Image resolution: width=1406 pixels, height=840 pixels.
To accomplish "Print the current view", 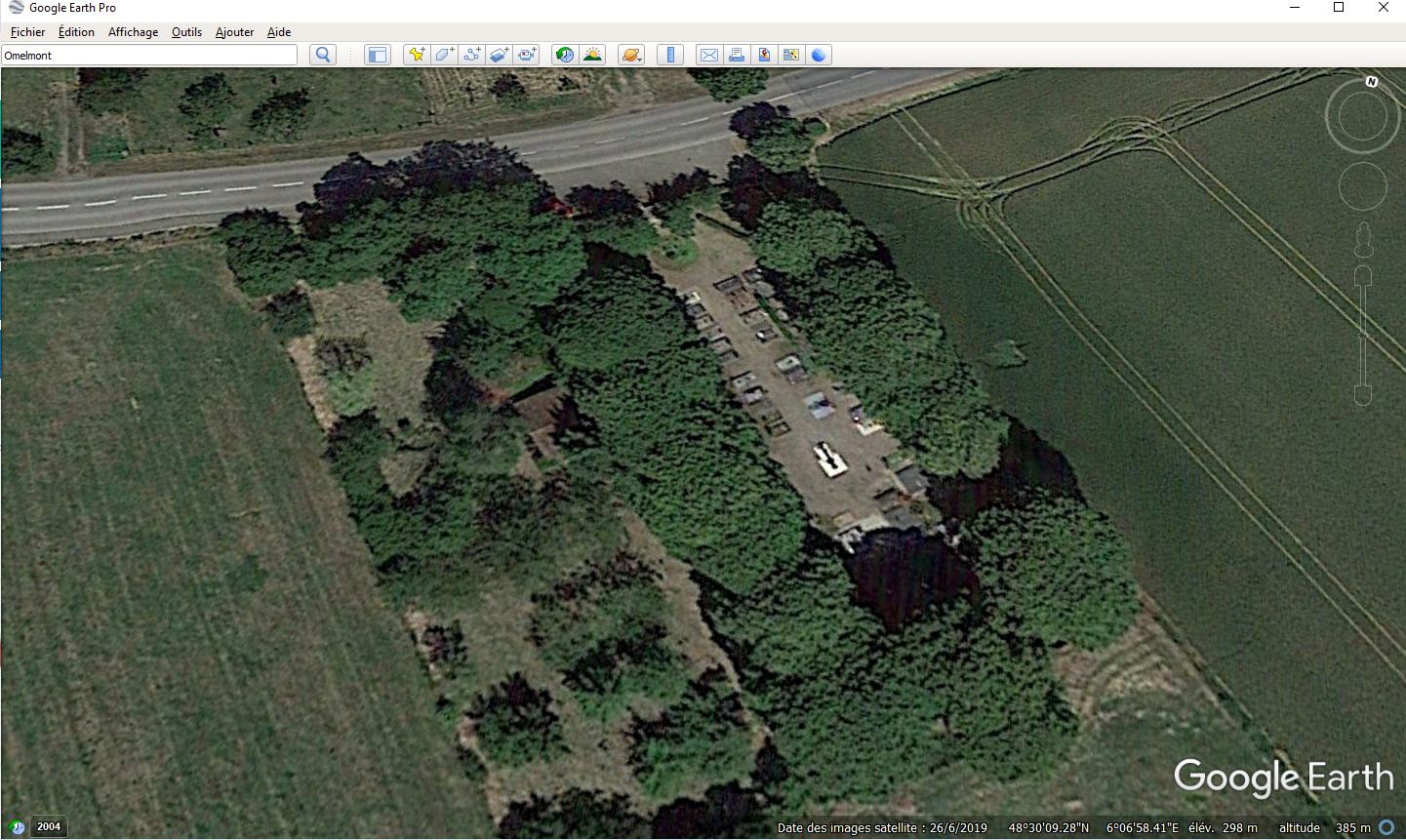I will tap(737, 55).
